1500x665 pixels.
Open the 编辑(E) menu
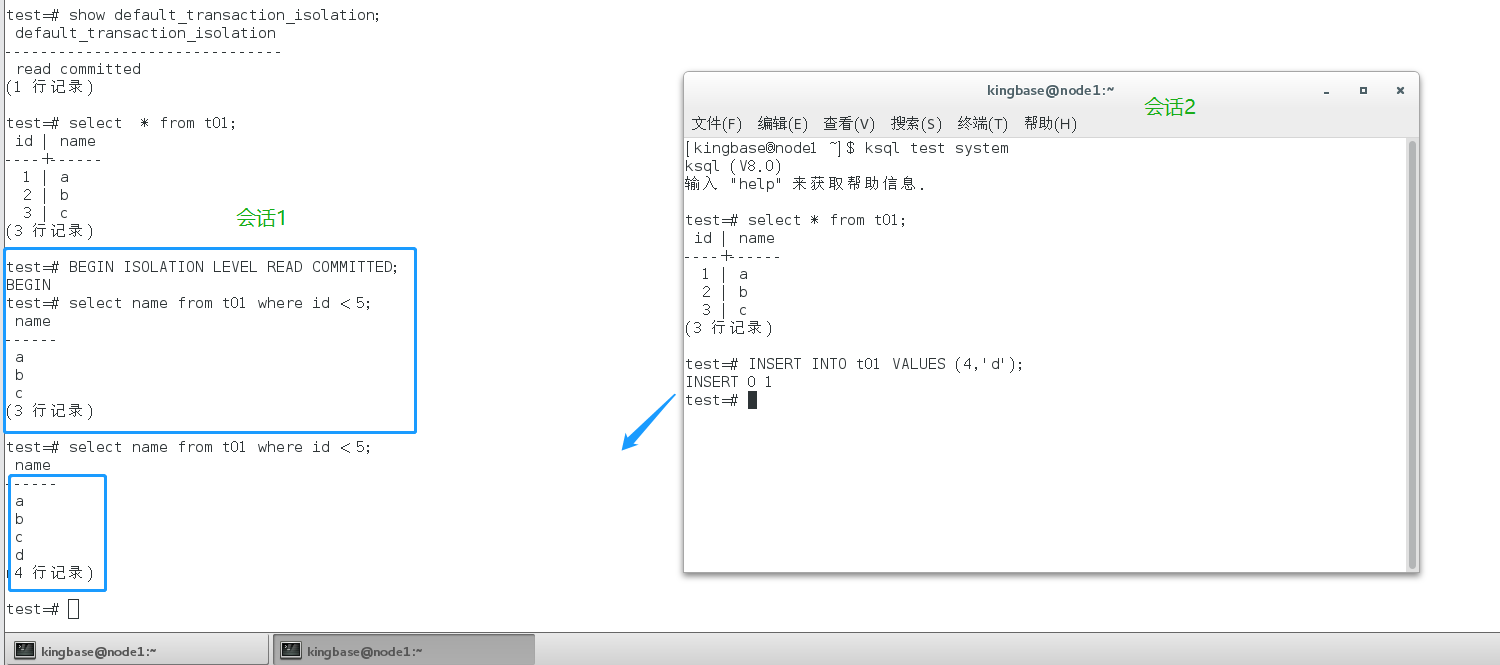pyautogui.click(x=782, y=124)
